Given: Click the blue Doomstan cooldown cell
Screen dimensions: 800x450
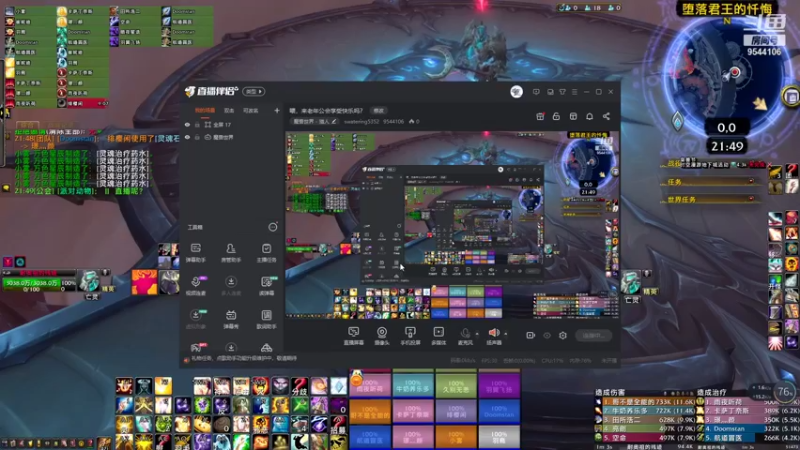Looking at the screenshot, I should click(498, 412).
